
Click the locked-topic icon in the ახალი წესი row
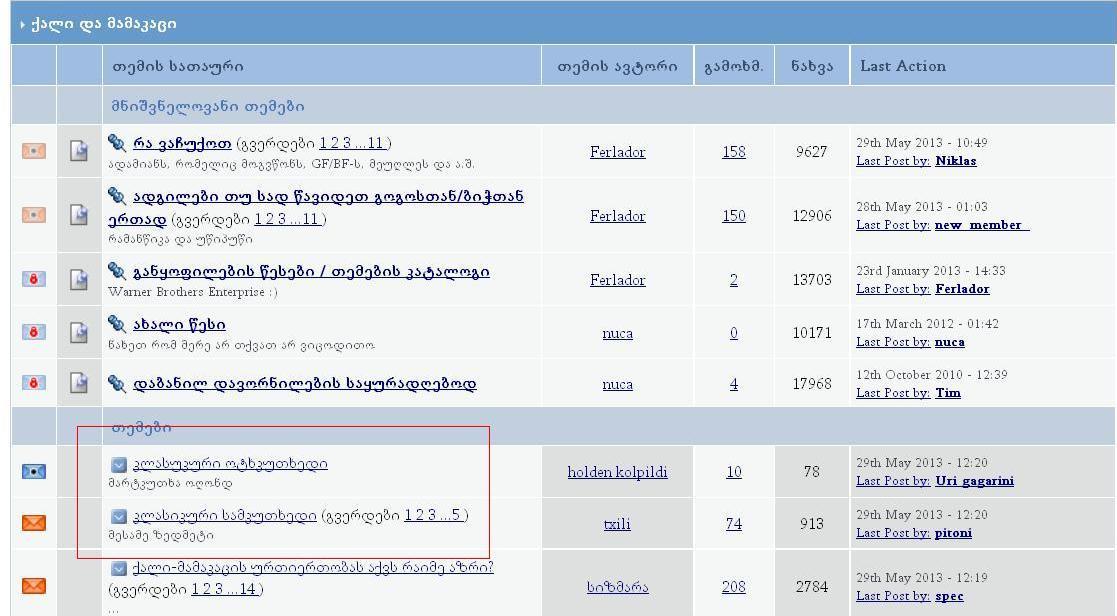pos(33,332)
